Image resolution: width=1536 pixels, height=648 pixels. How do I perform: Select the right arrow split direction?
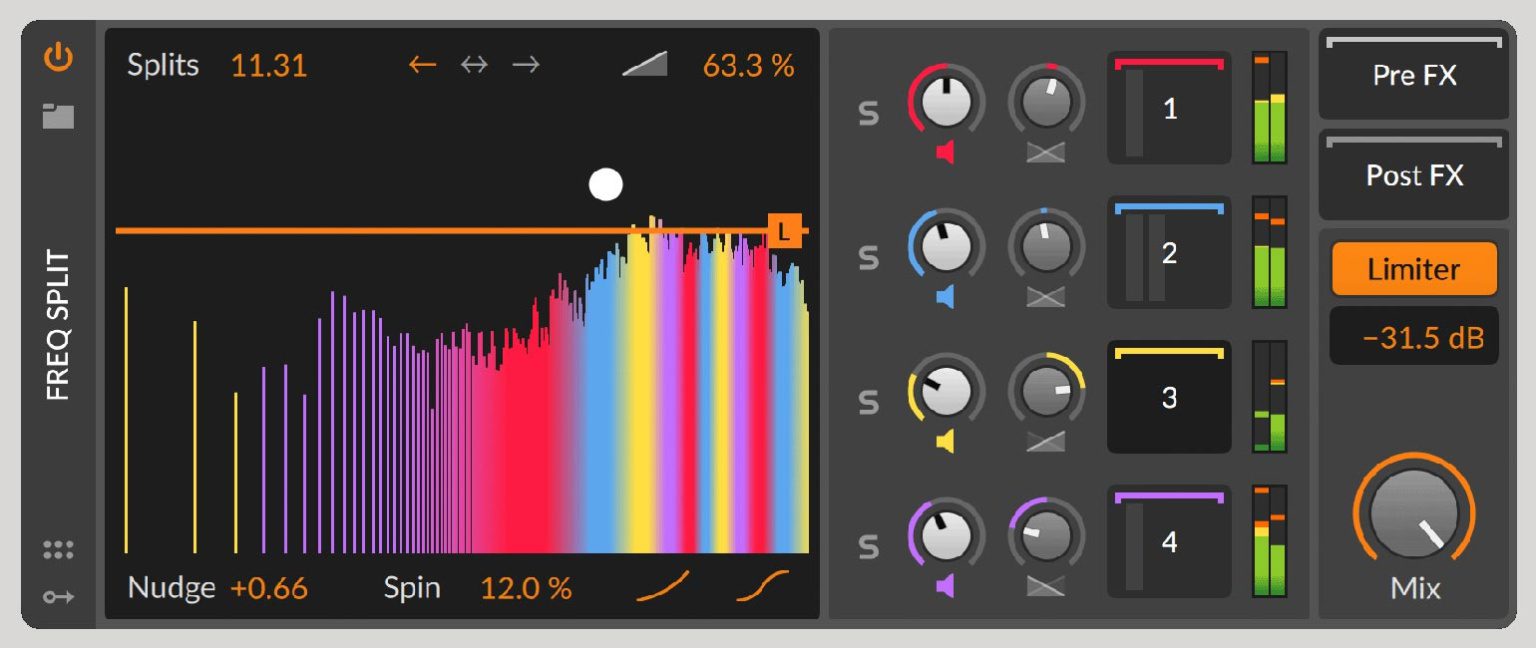(526, 66)
